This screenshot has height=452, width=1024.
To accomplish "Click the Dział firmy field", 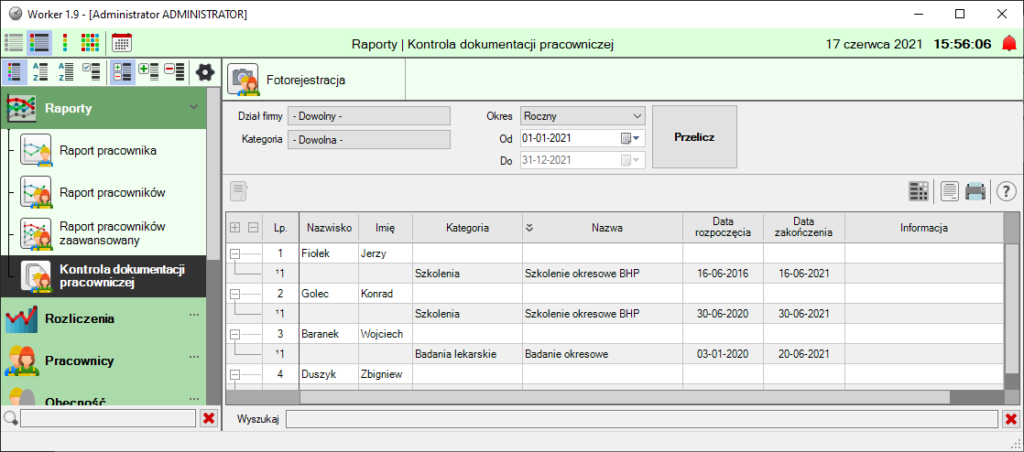I will pos(369,116).
